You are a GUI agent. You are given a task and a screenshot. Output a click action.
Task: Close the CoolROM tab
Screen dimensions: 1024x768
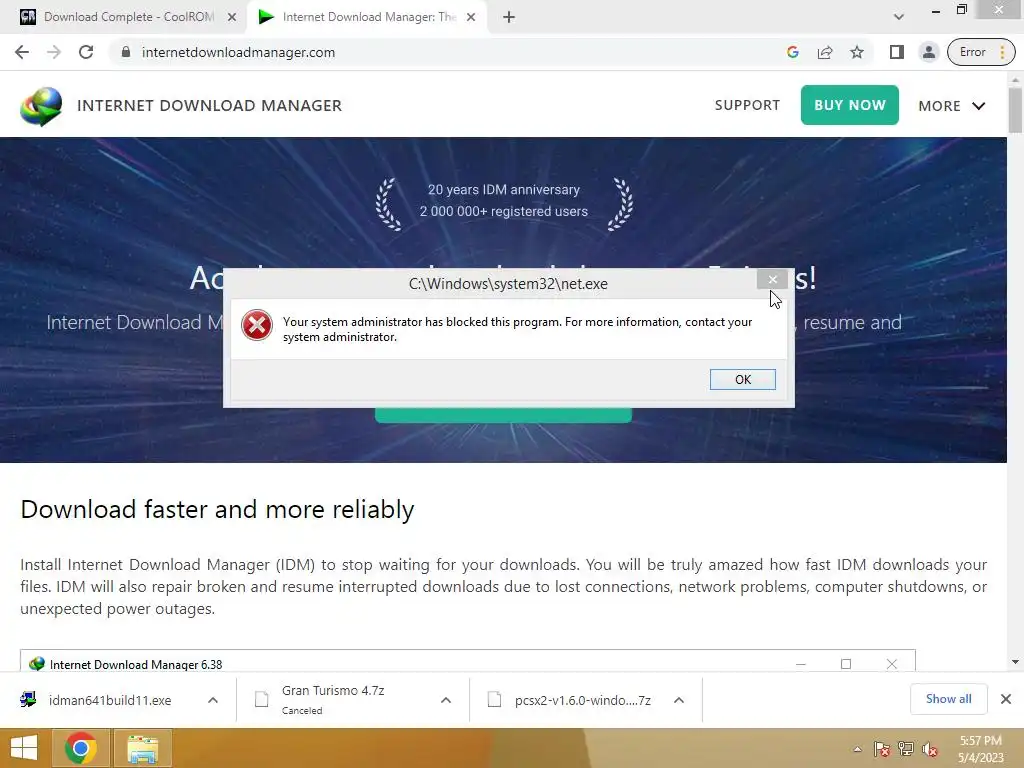(x=232, y=18)
